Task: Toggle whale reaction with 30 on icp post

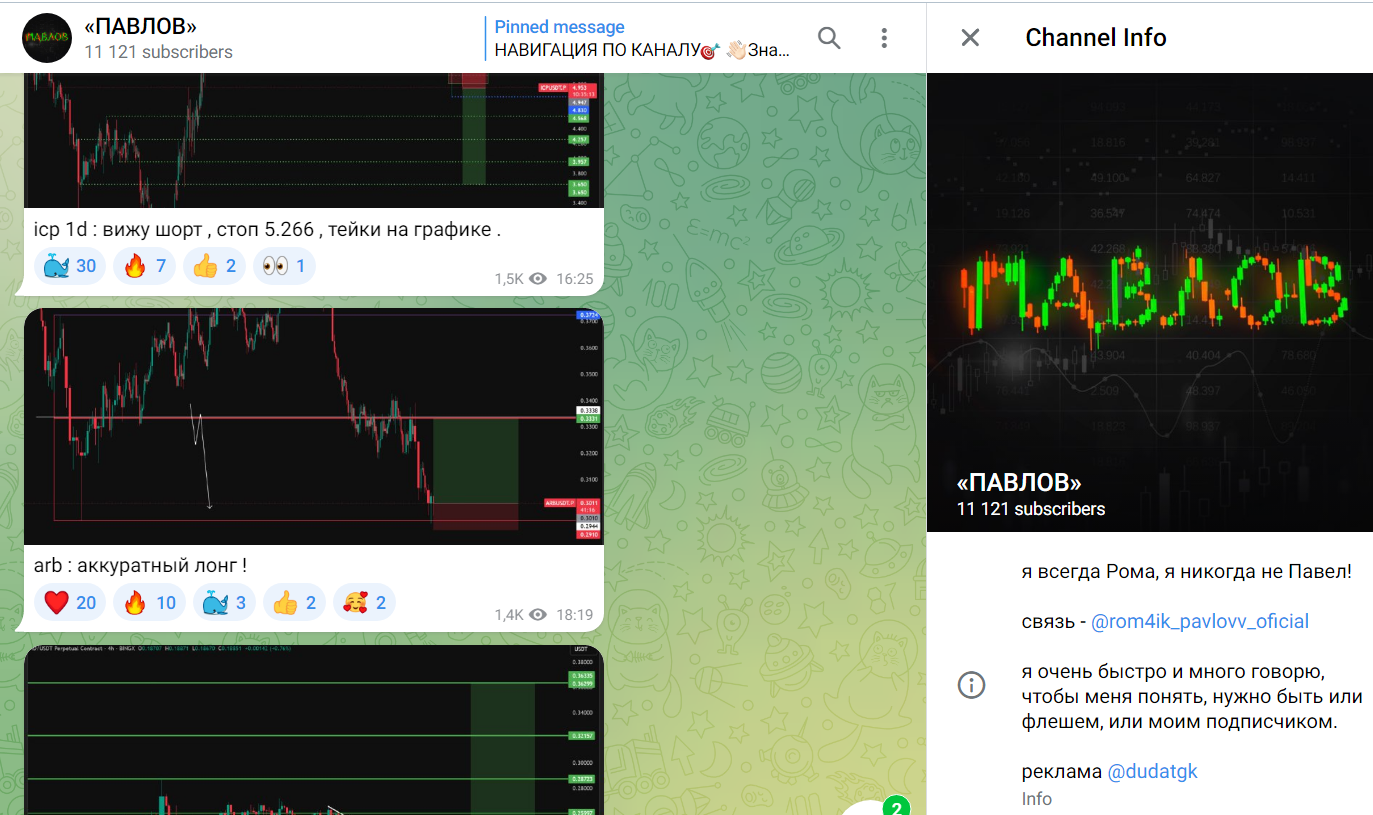Action: pyautogui.click(x=70, y=266)
